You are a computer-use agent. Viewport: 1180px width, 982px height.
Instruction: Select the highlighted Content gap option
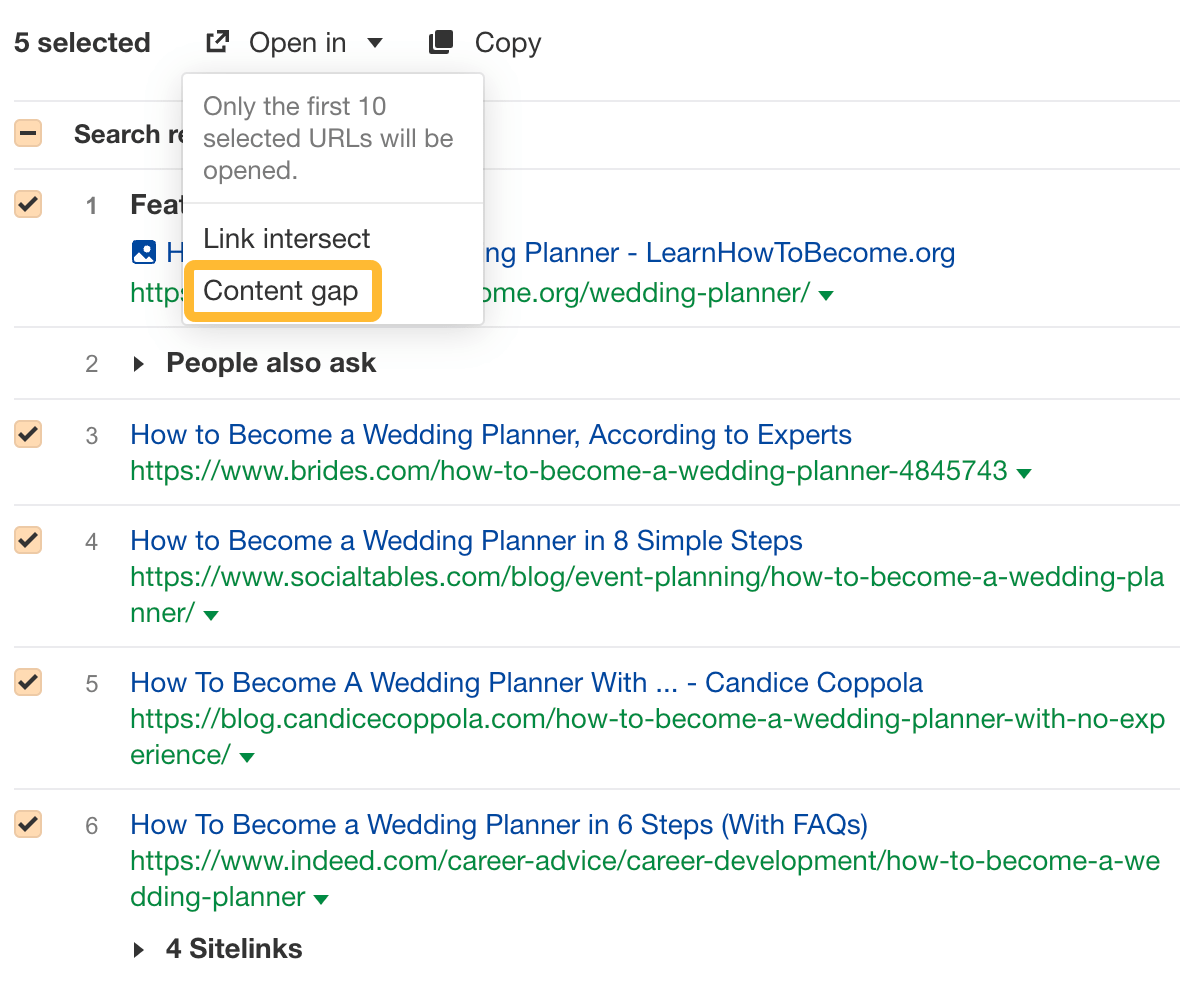(x=282, y=290)
